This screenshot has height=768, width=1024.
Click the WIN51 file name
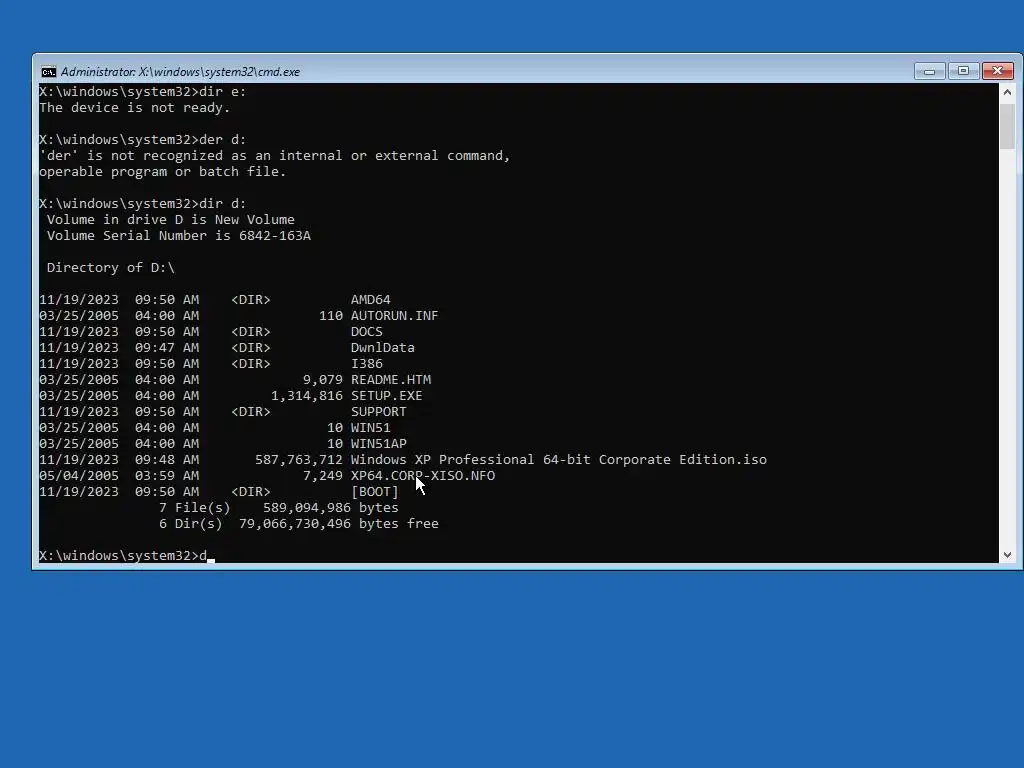tap(370, 428)
